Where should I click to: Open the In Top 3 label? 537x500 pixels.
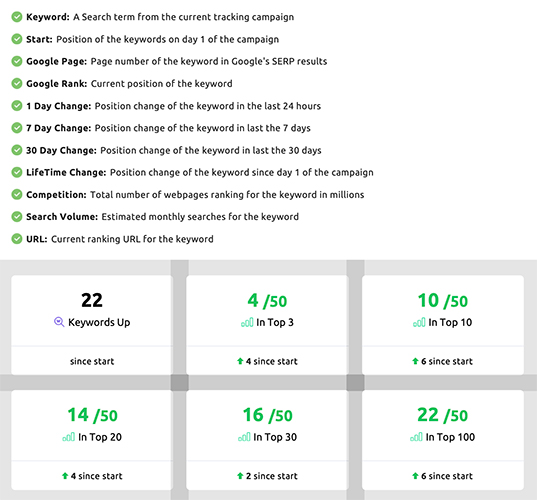click(275, 322)
